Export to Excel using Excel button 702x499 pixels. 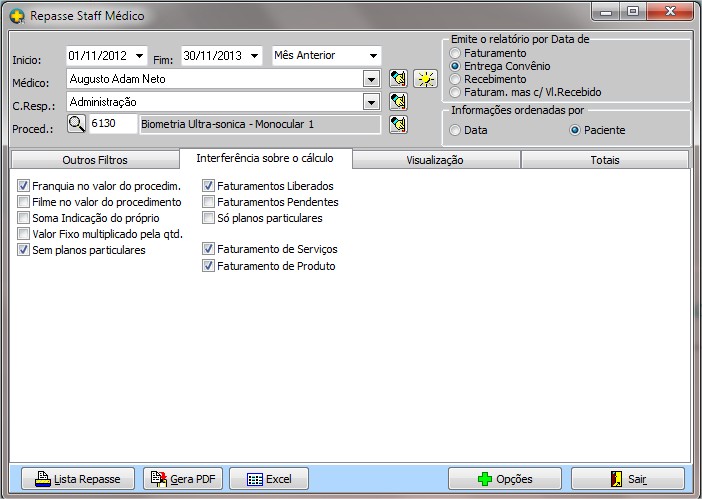click(269, 479)
